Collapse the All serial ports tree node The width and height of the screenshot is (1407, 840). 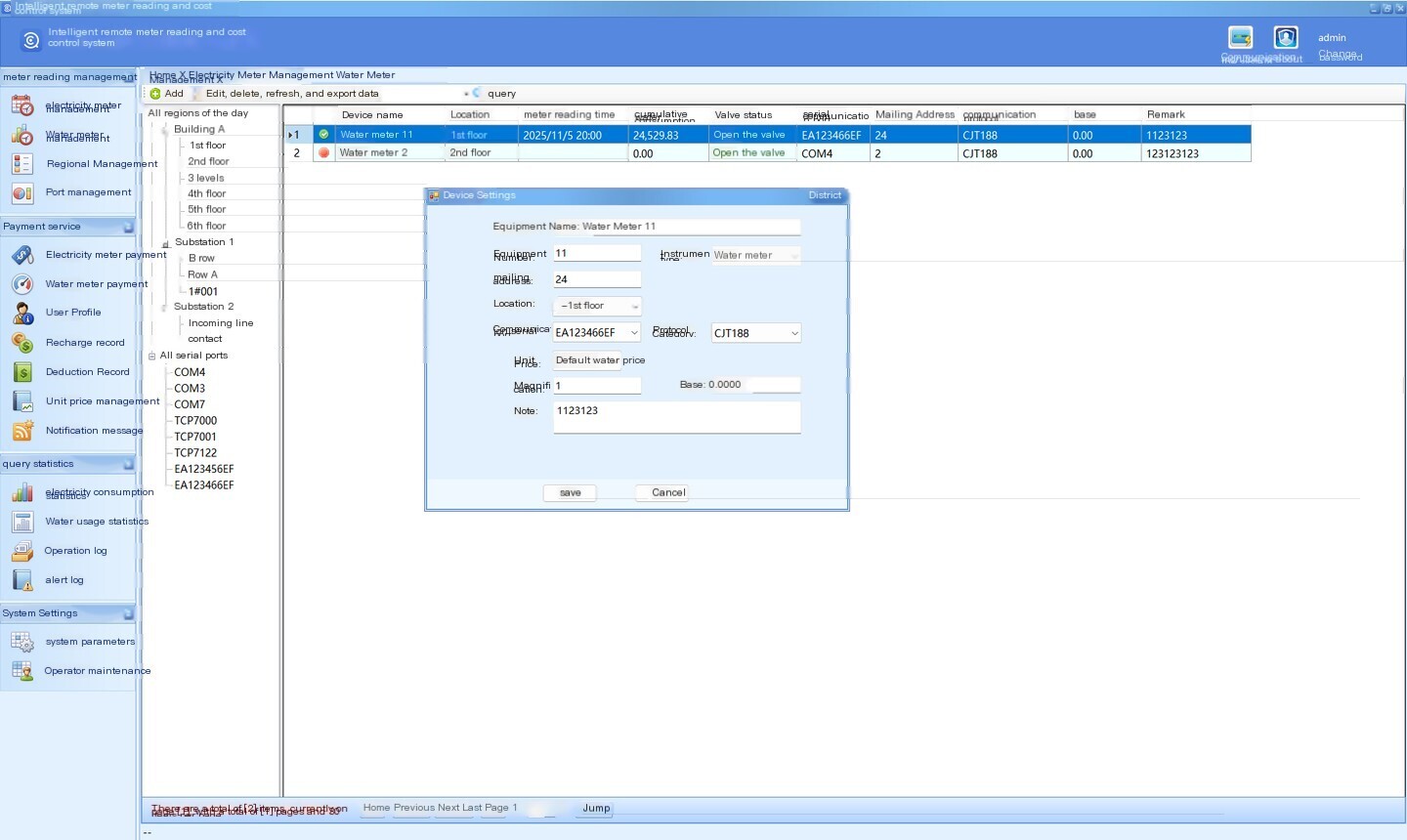pos(152,356)
